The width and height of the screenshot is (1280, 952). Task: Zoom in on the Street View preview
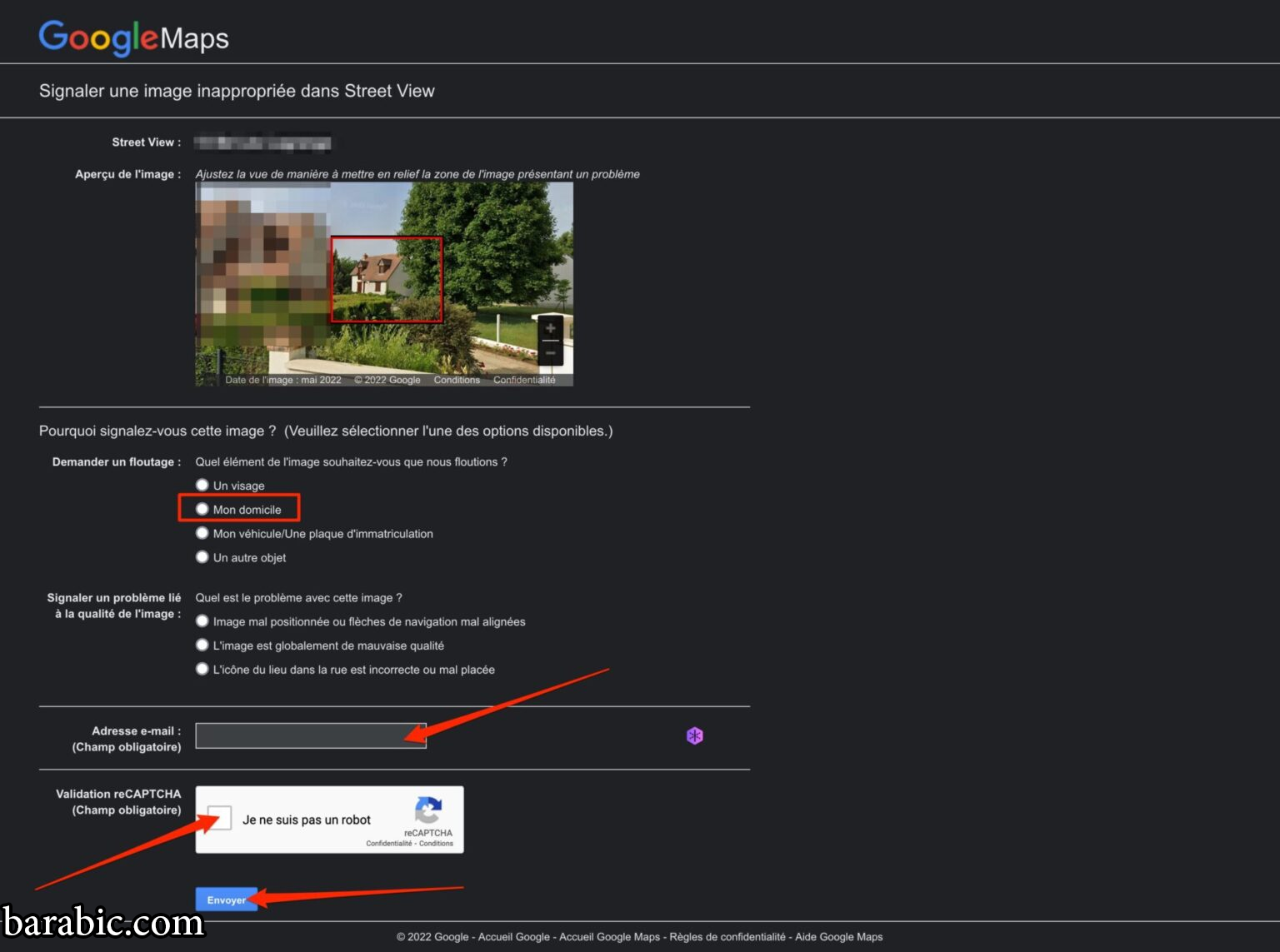(550, 328)
